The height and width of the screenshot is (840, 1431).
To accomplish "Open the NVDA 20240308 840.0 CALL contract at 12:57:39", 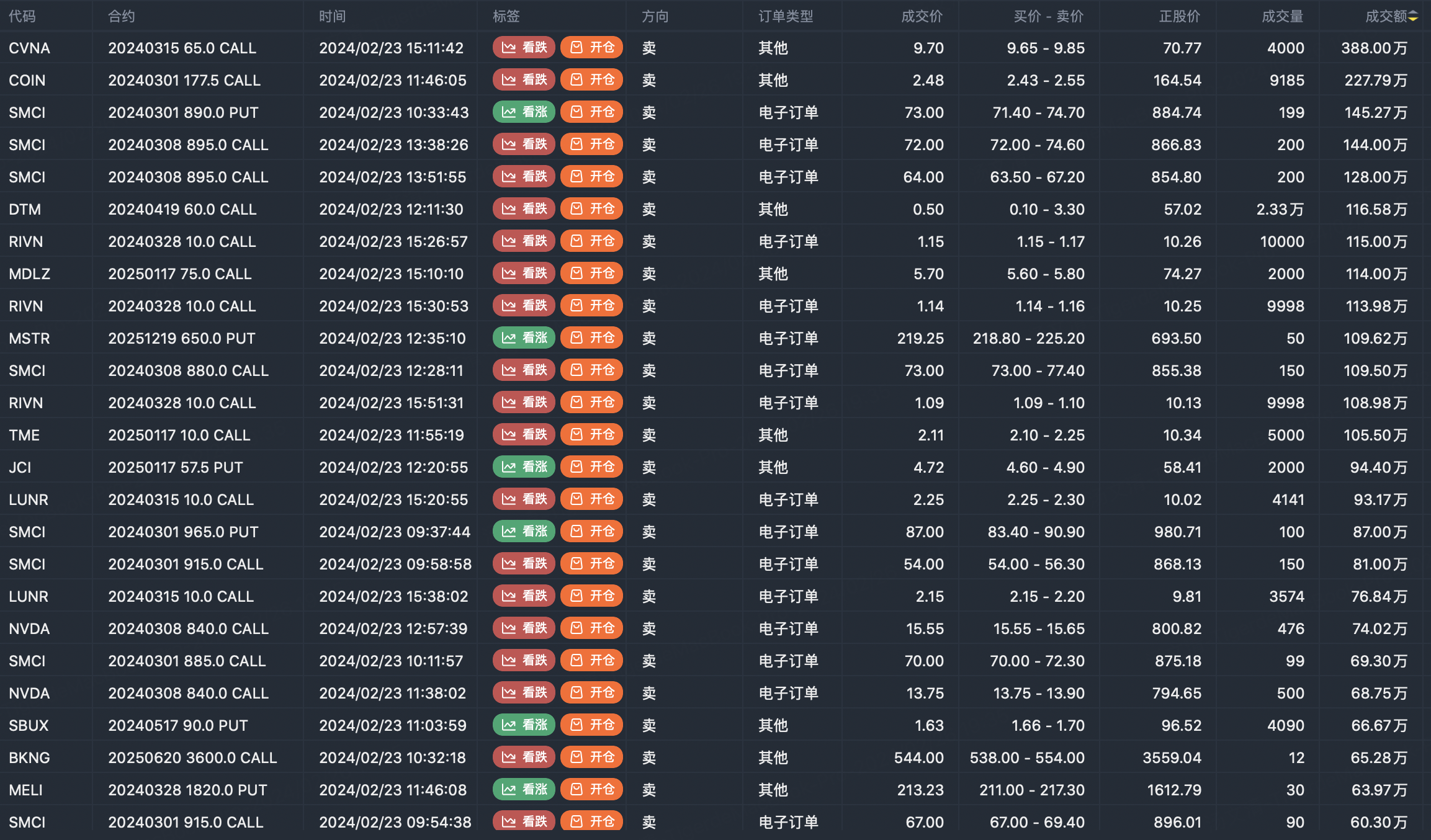I will 188,629.
